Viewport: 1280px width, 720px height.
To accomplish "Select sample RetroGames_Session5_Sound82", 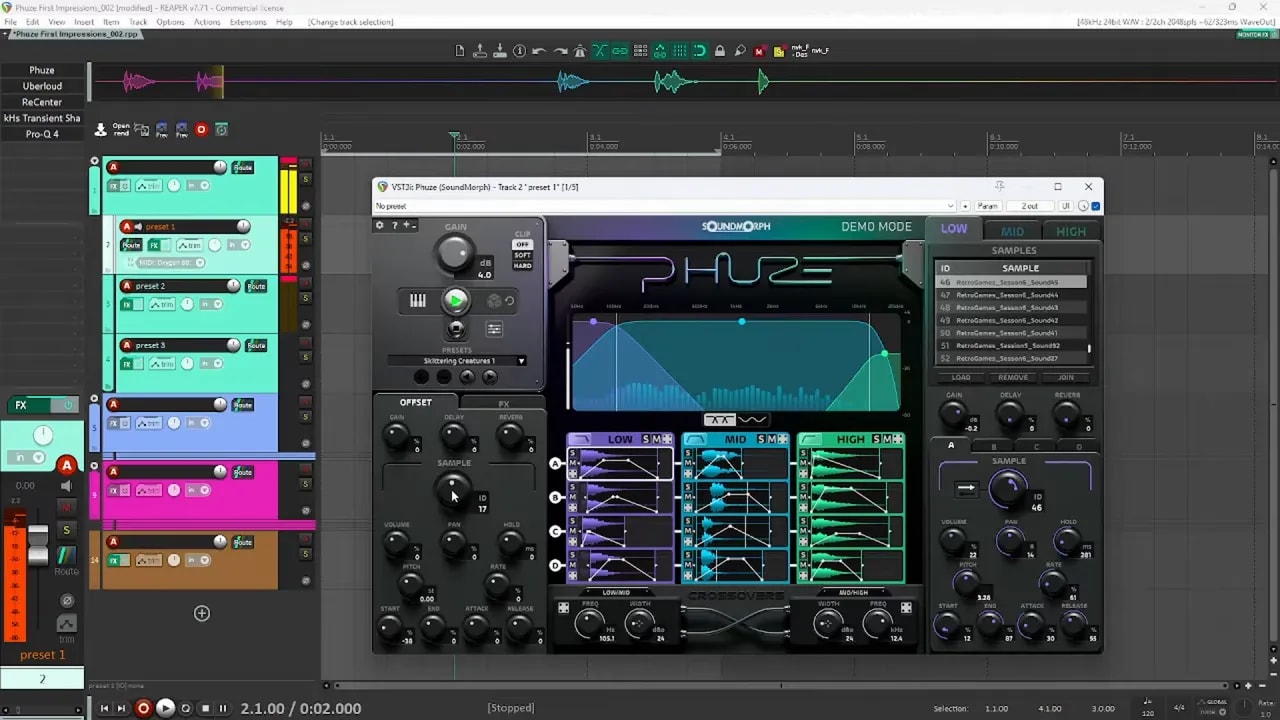I will [x=1011, y=345].
